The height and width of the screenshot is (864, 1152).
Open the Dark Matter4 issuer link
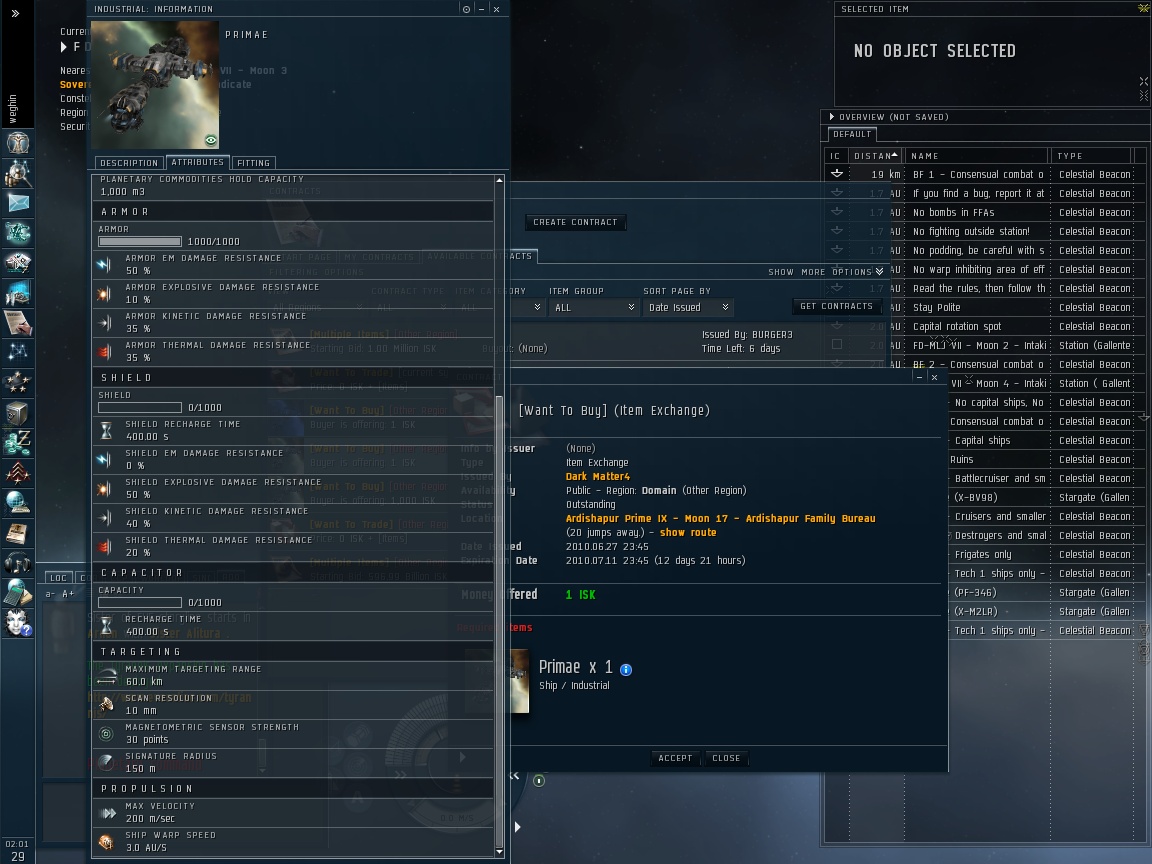598,477
